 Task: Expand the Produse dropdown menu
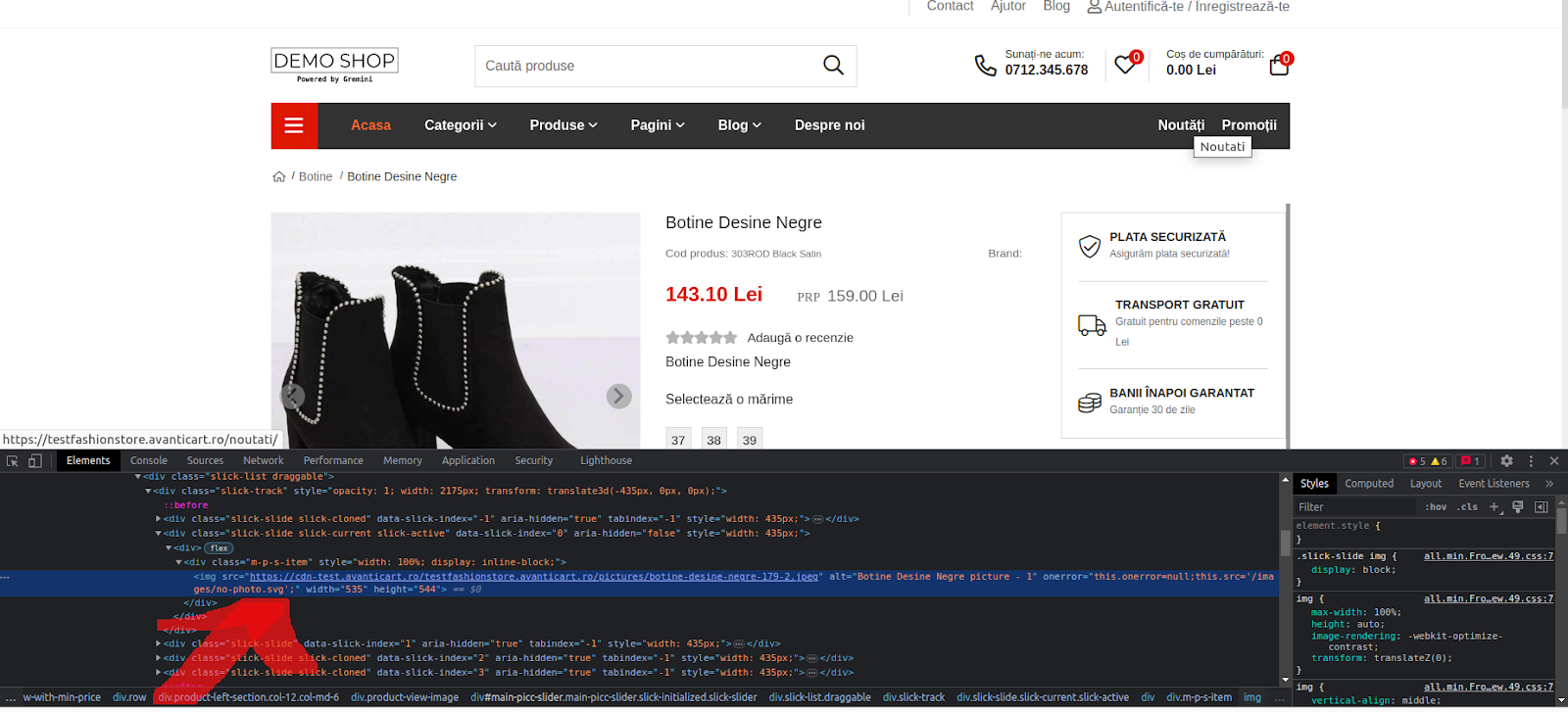pyautogui.click(x=563, y=125)
